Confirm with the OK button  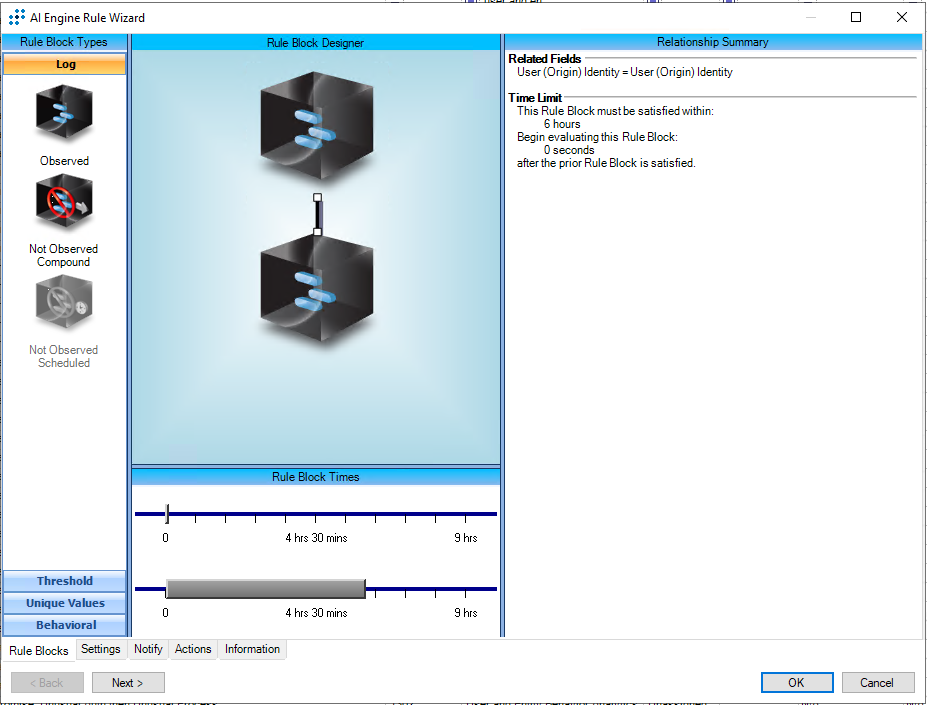(x=796, y=683)
